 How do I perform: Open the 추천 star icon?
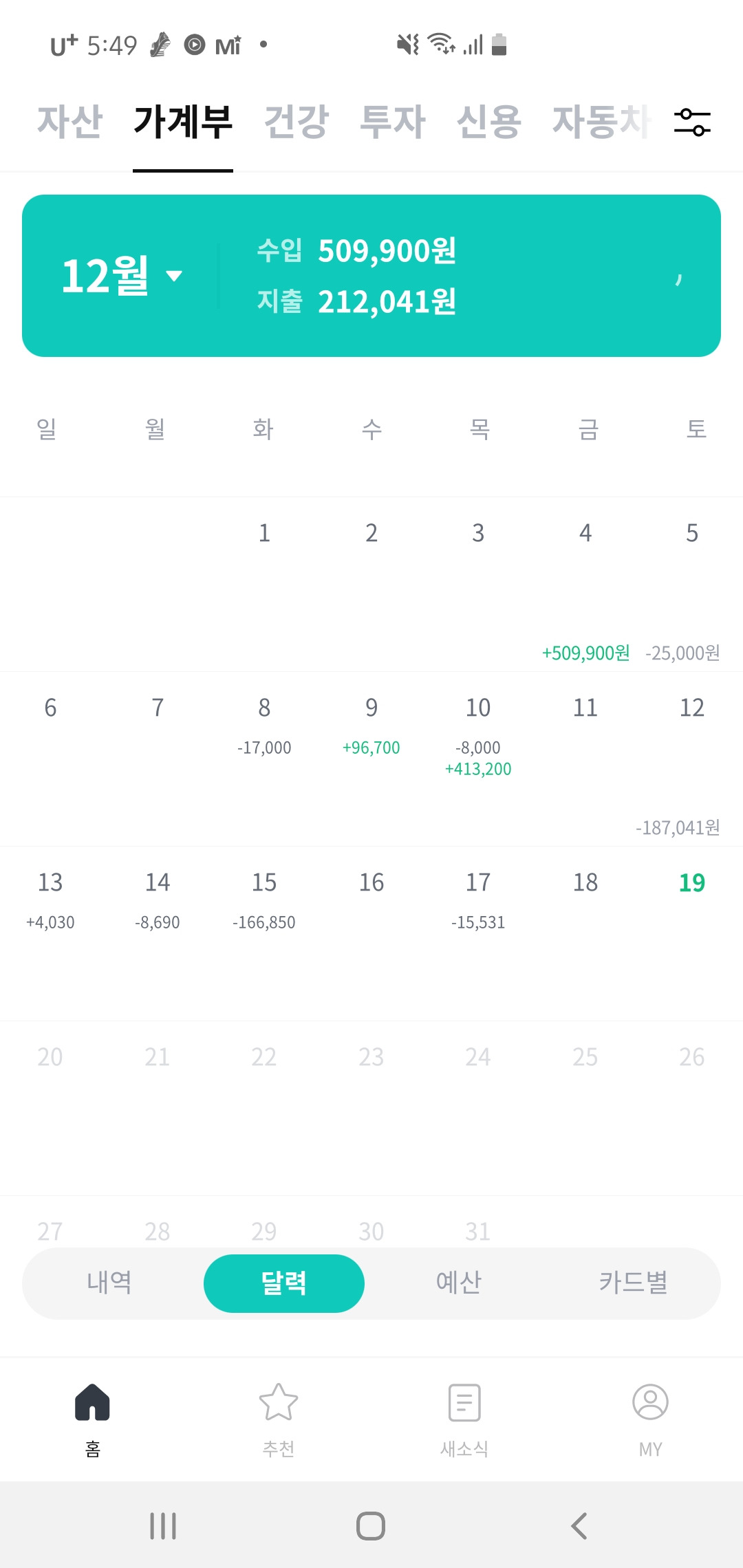279,1402
